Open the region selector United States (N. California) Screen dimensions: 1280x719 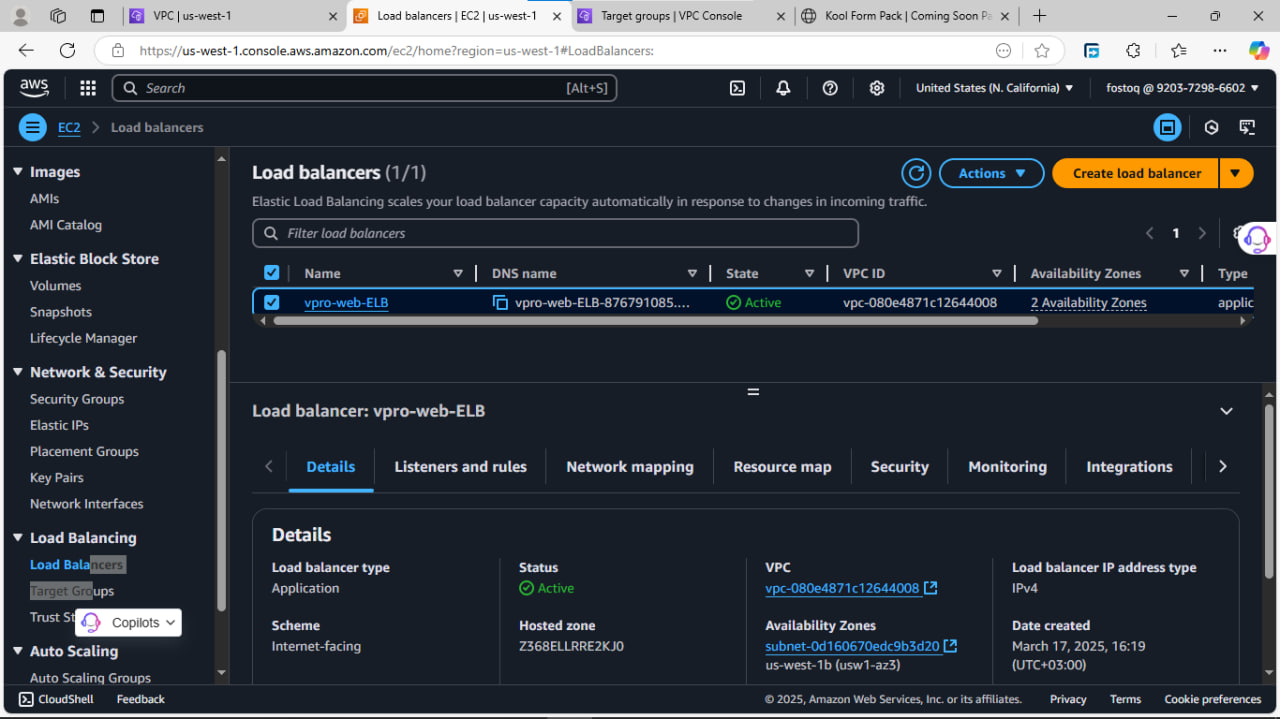pos(994,88)
